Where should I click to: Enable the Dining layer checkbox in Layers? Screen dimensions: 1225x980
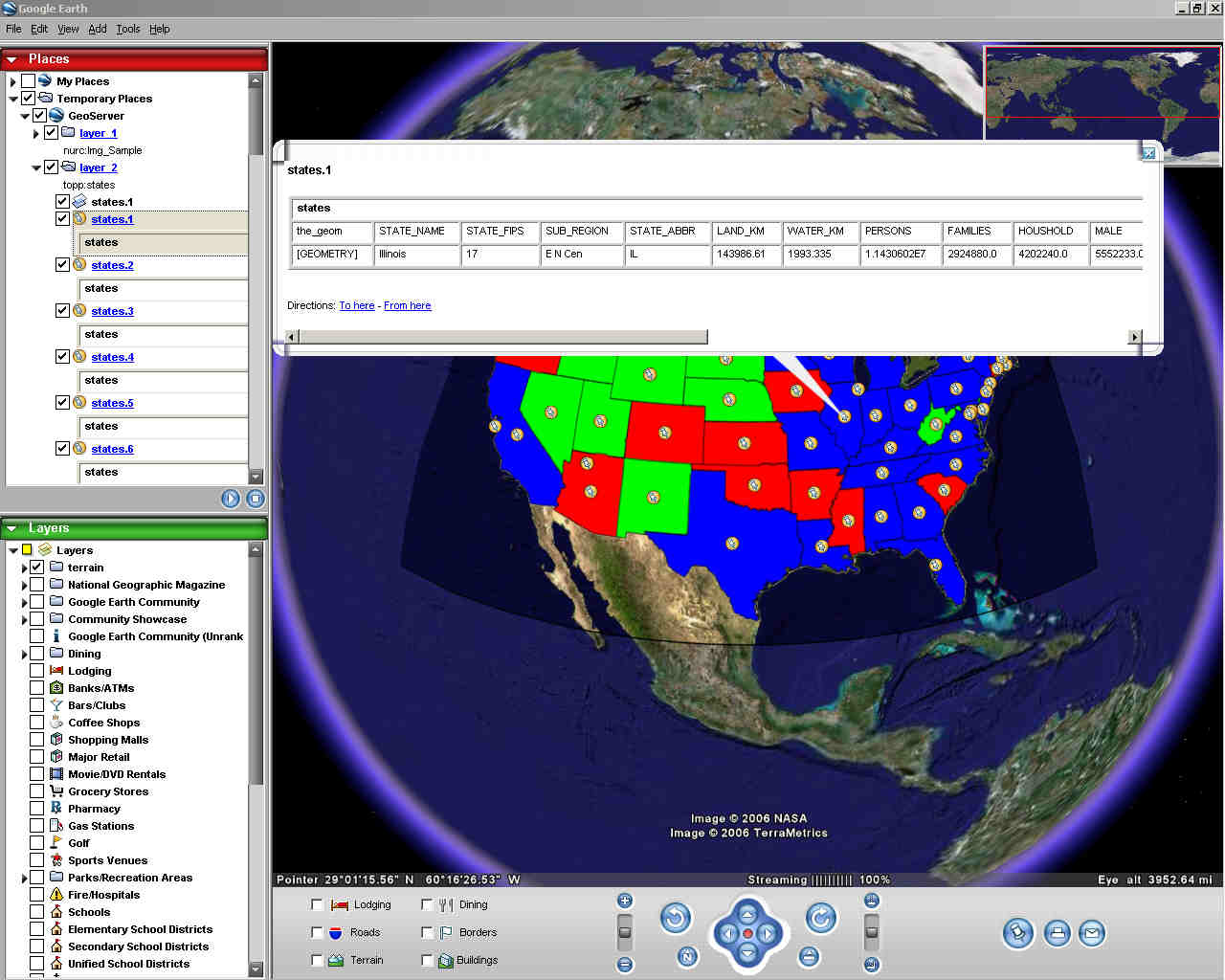pyautogui.click(x=36, y=653)
